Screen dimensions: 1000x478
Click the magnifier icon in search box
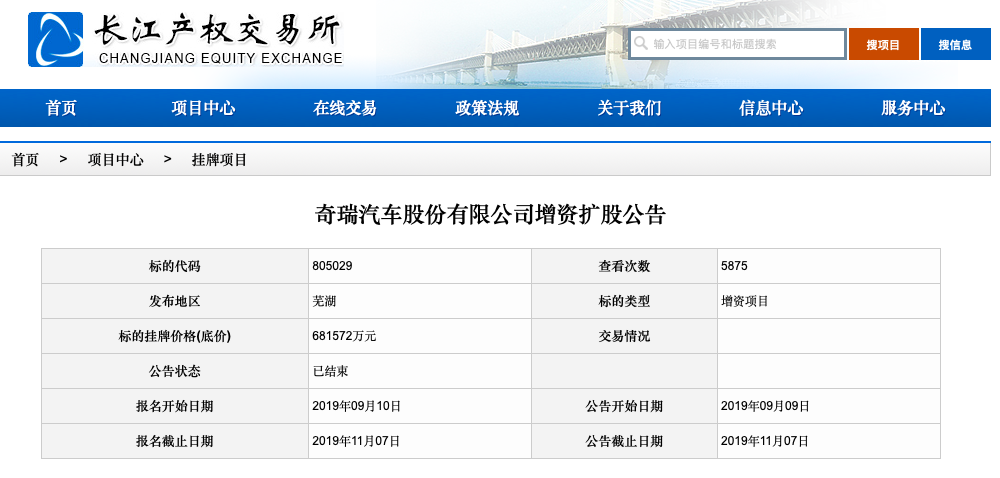pyautogui.click(x=640, y=43)
